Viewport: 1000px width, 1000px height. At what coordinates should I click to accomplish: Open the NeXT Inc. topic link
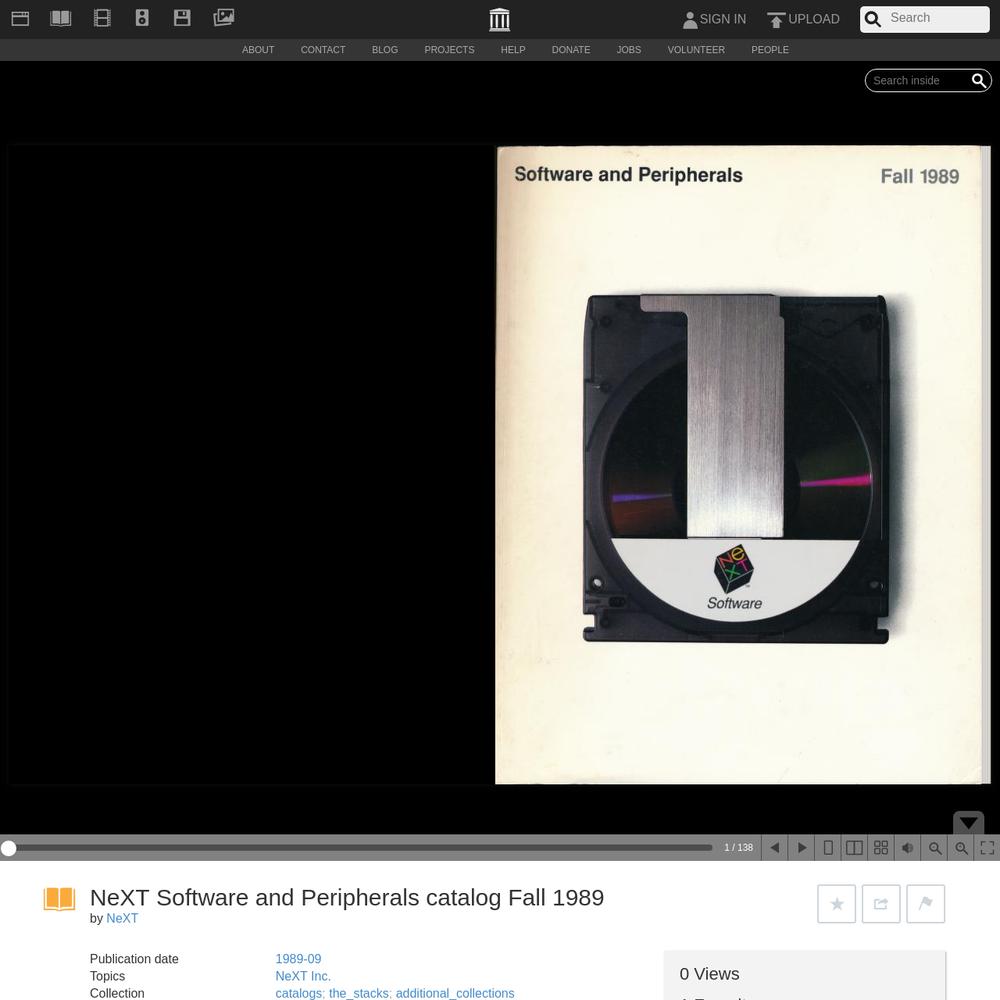(303, 976)
